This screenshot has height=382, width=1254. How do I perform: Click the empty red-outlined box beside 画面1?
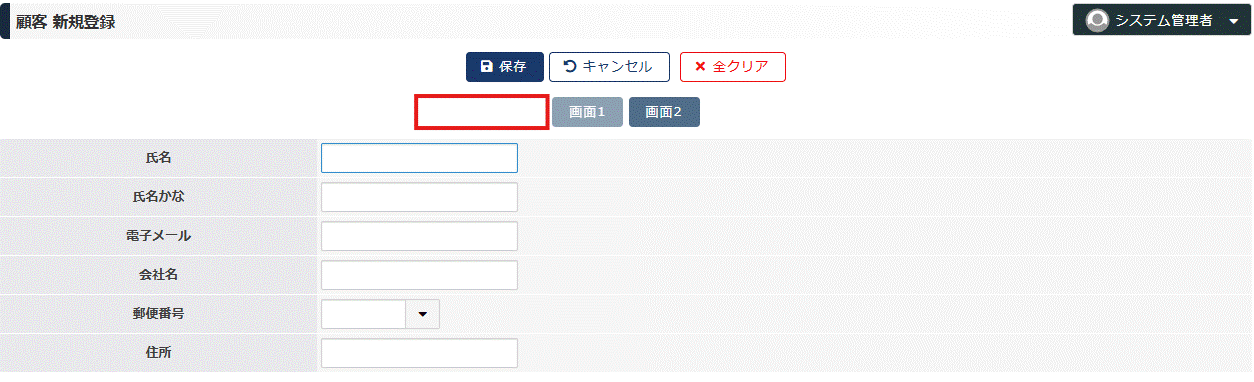[x=482, y=112]
